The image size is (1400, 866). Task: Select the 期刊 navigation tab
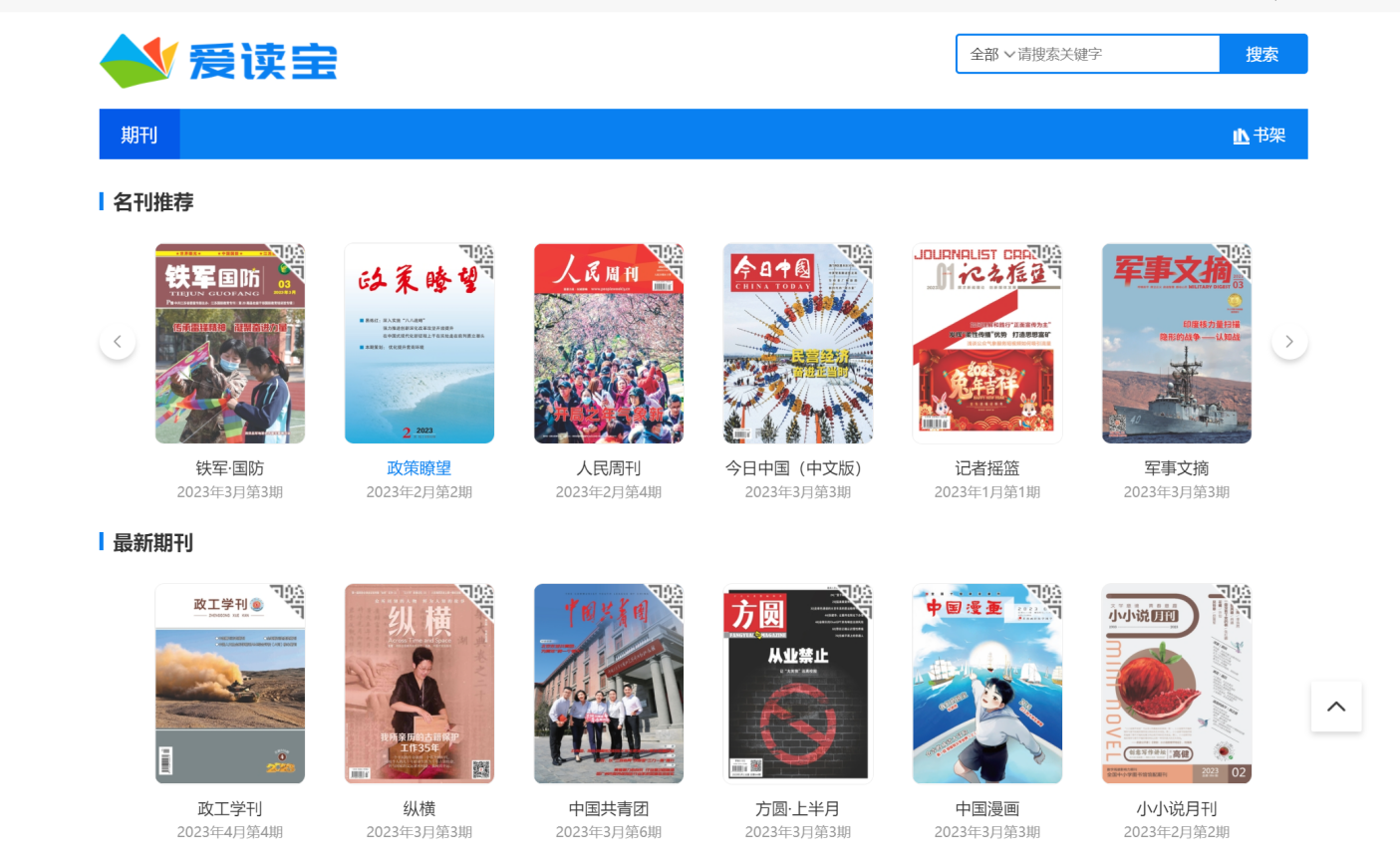140,135
